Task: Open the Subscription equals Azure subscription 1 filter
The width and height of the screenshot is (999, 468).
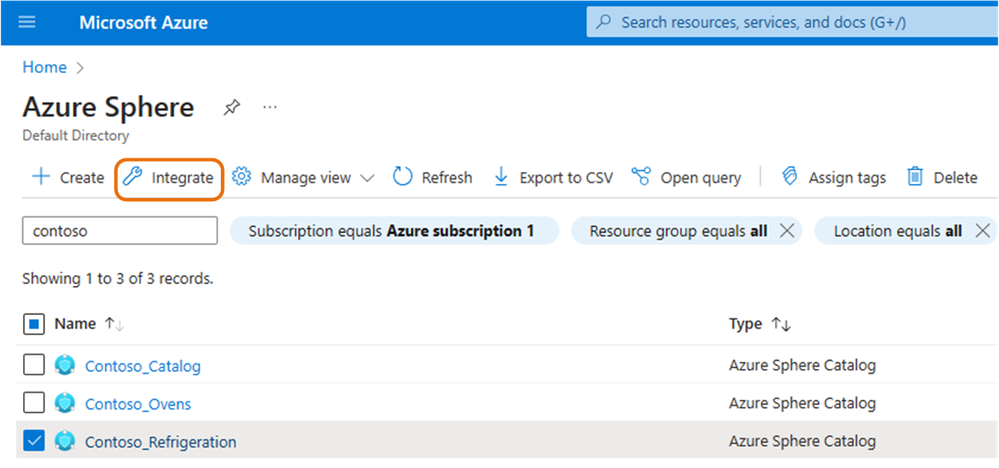Action: [x=394, y=230]
